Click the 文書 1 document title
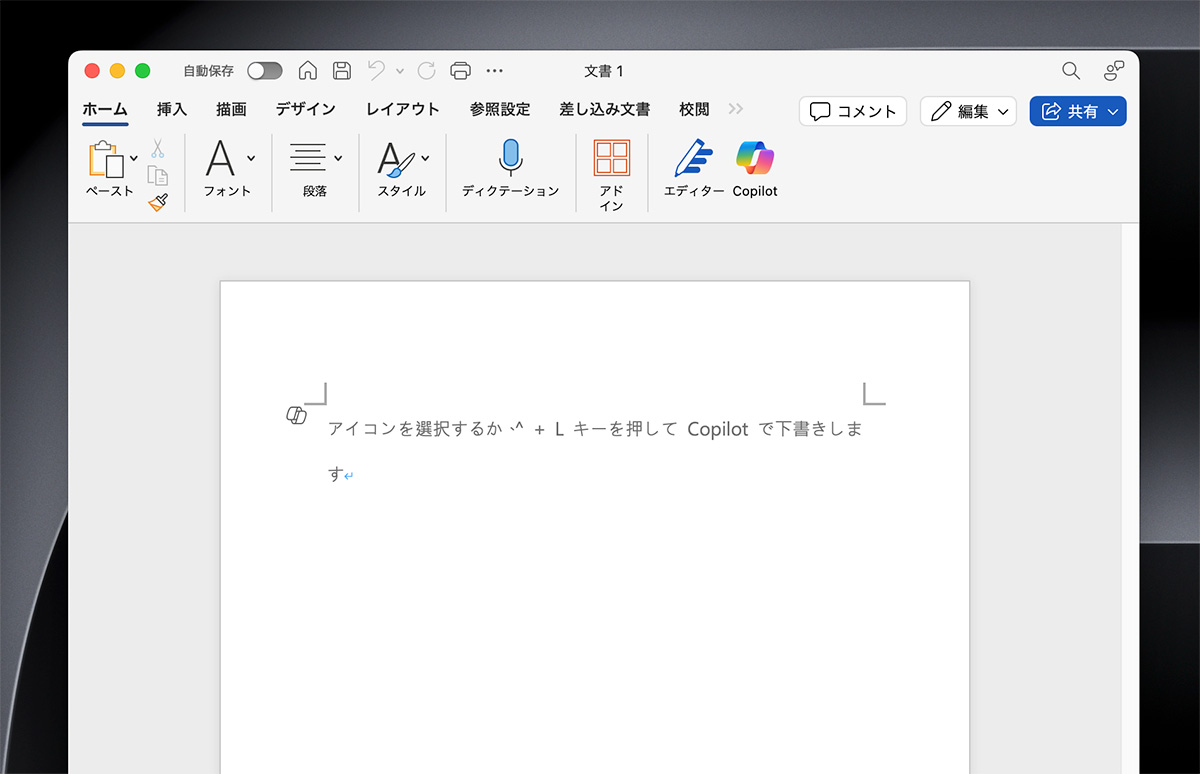 604,71
